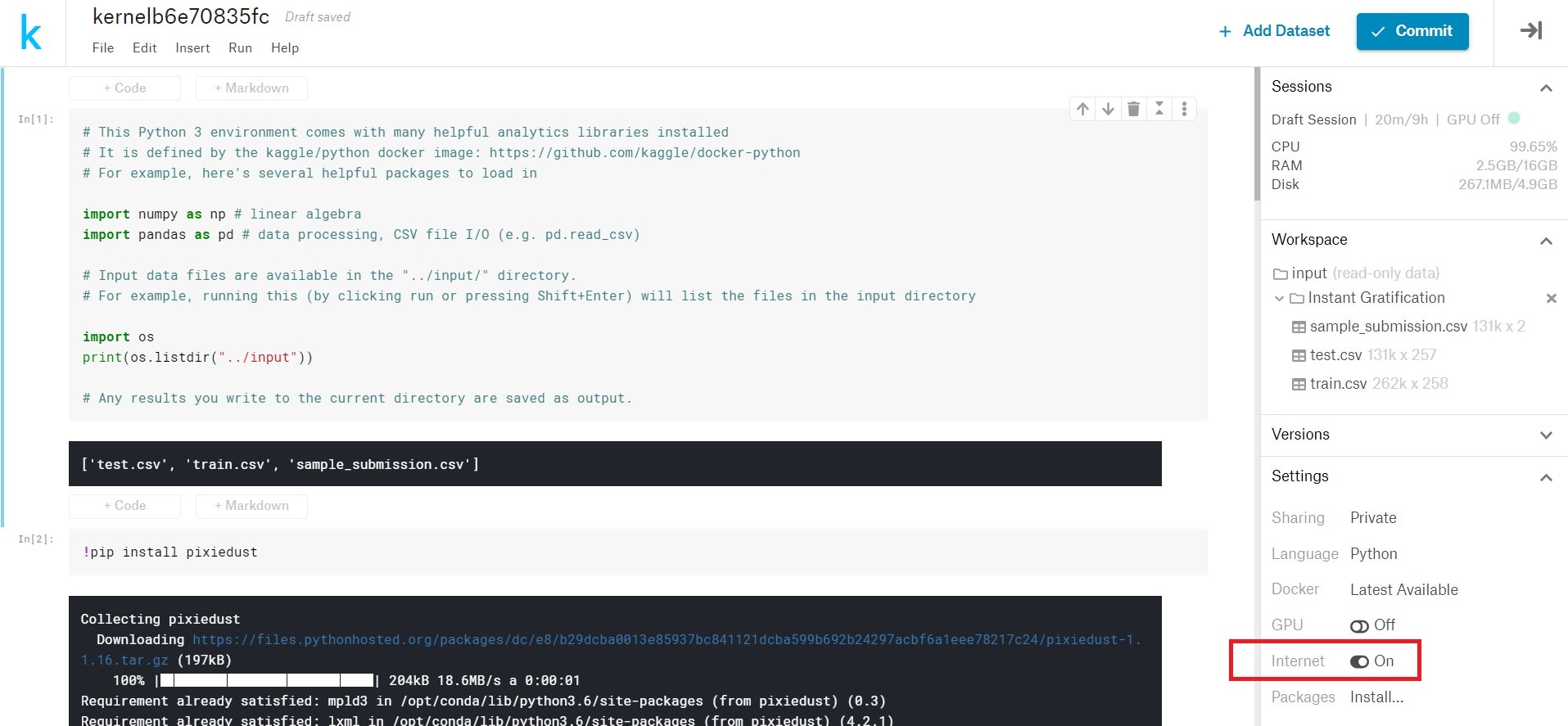Add a Code cell above In[2]
The width and height of the screenshot is (1568, 726).
124,506
